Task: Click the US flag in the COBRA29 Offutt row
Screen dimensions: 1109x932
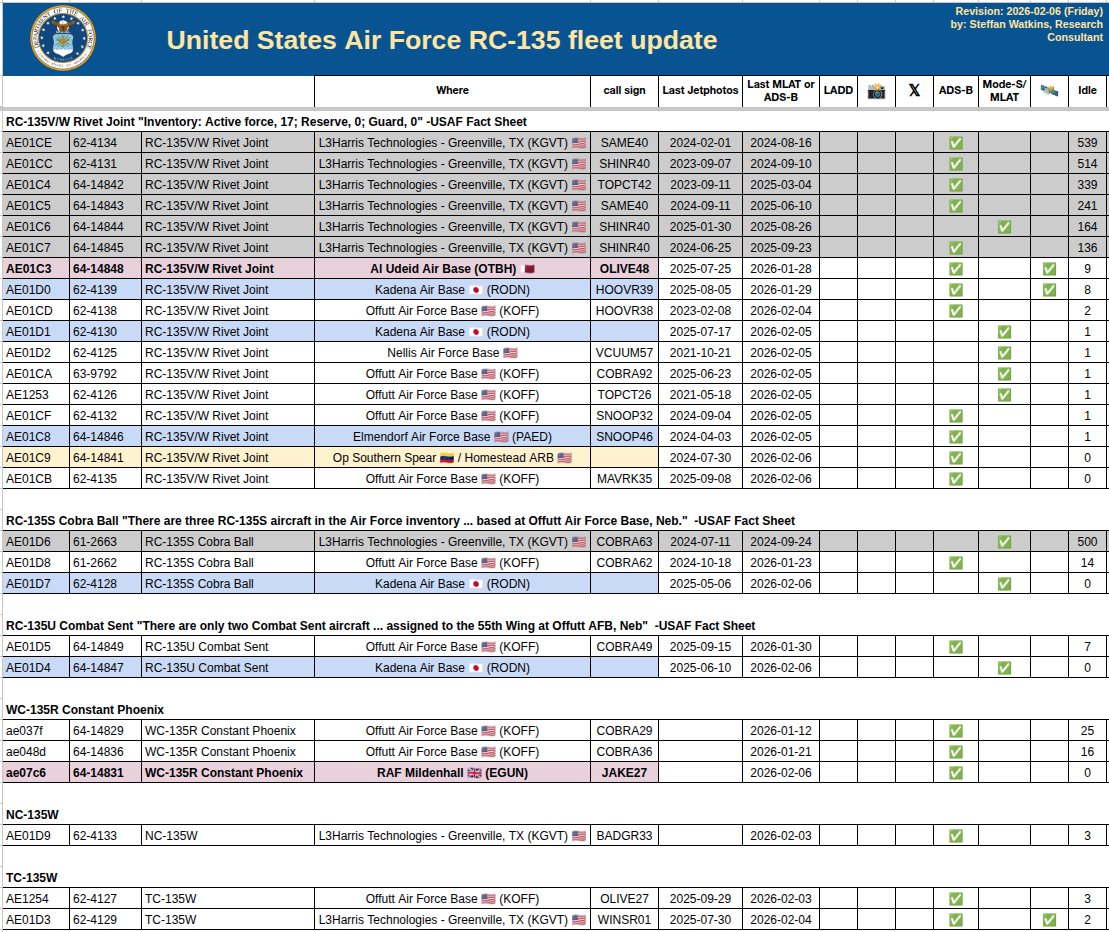Action: [x=488, y=731]
